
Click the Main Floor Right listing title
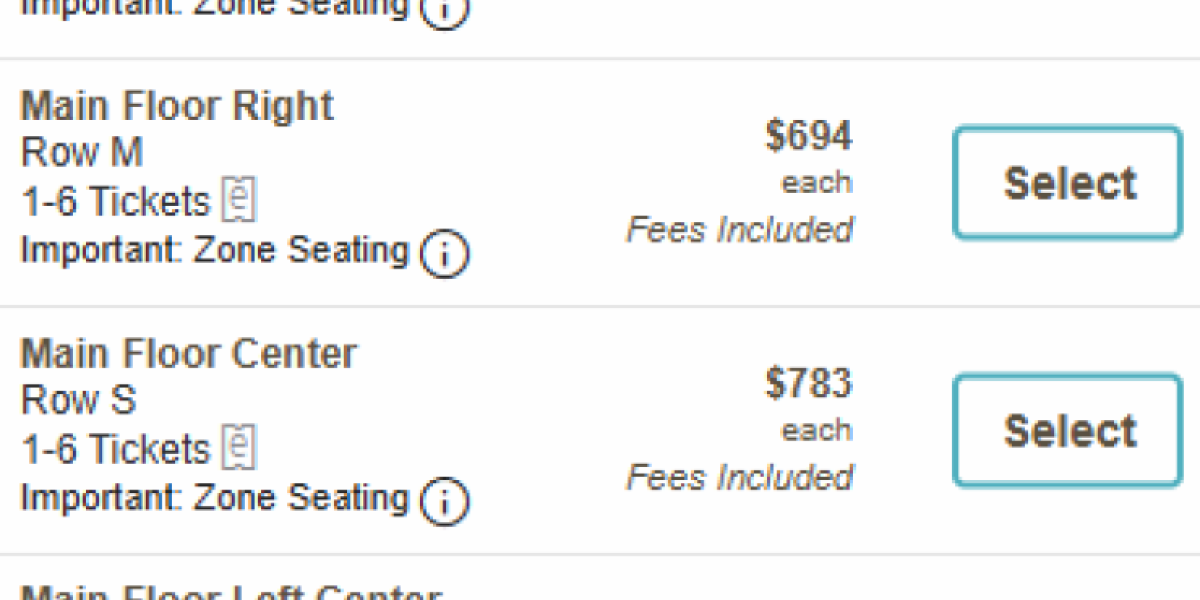coord(177,106)
